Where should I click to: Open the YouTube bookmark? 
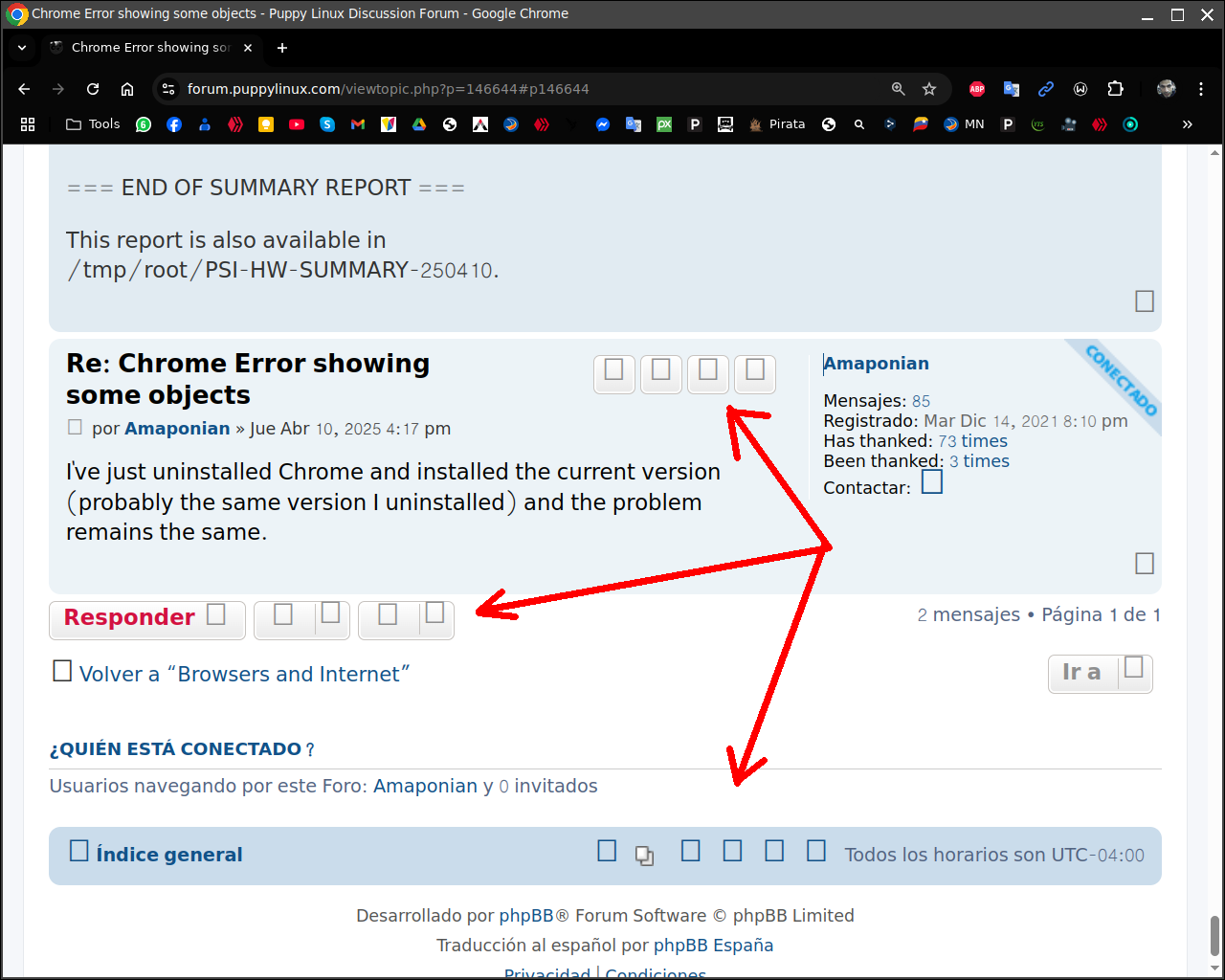297,124
